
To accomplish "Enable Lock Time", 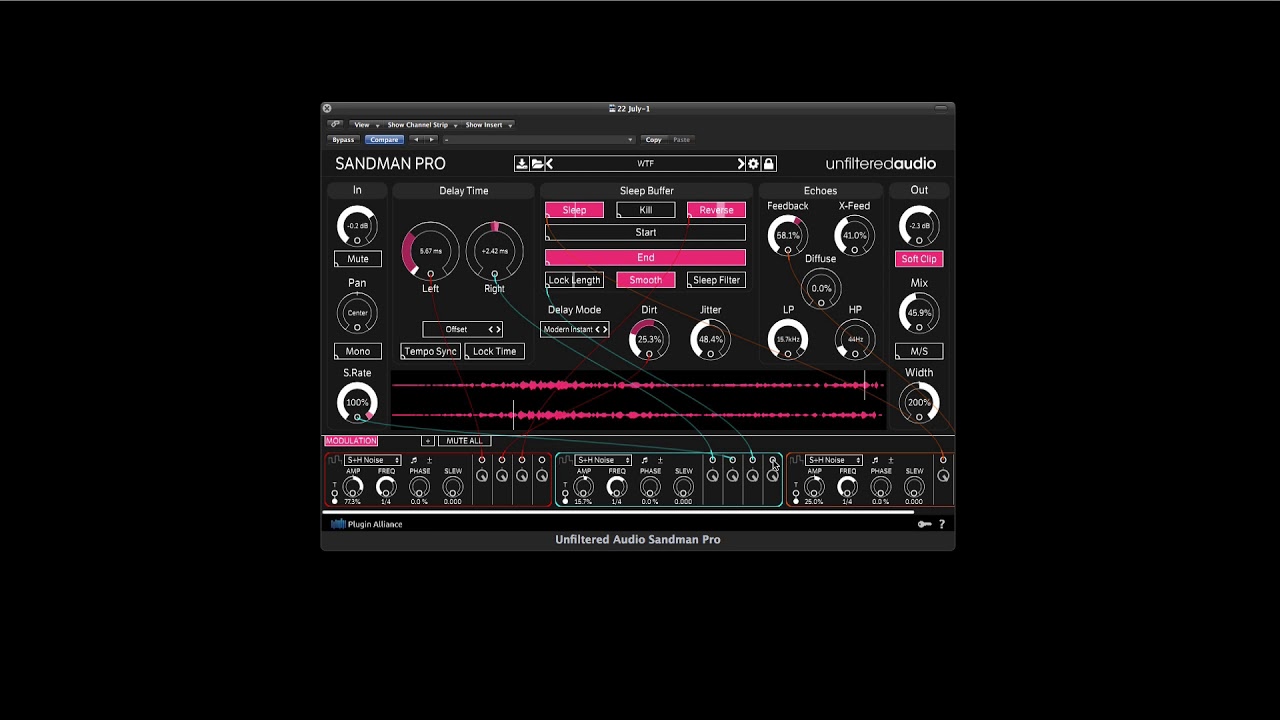I will [x=494, y=351].
